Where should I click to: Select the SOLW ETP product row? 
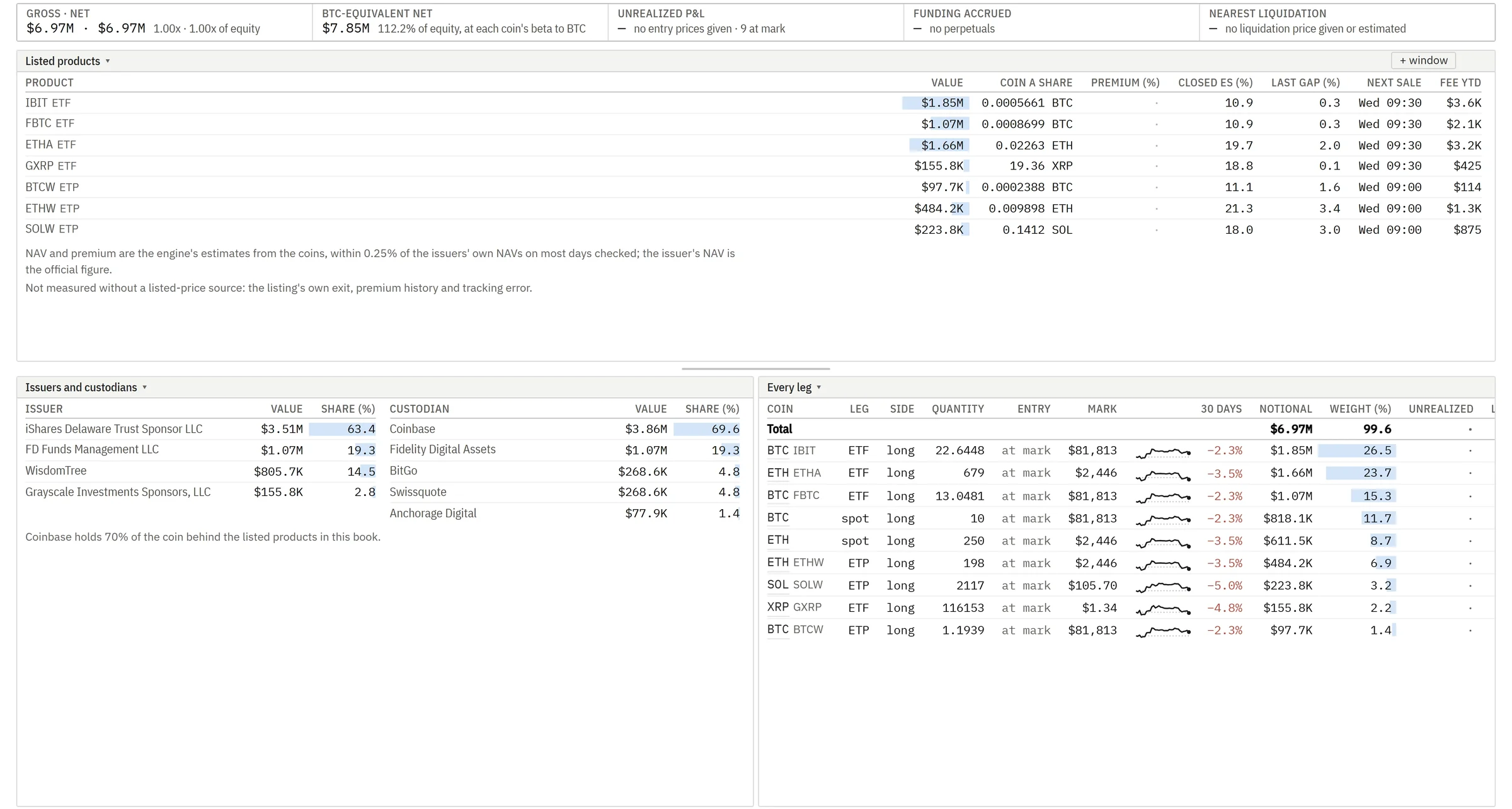753,230
